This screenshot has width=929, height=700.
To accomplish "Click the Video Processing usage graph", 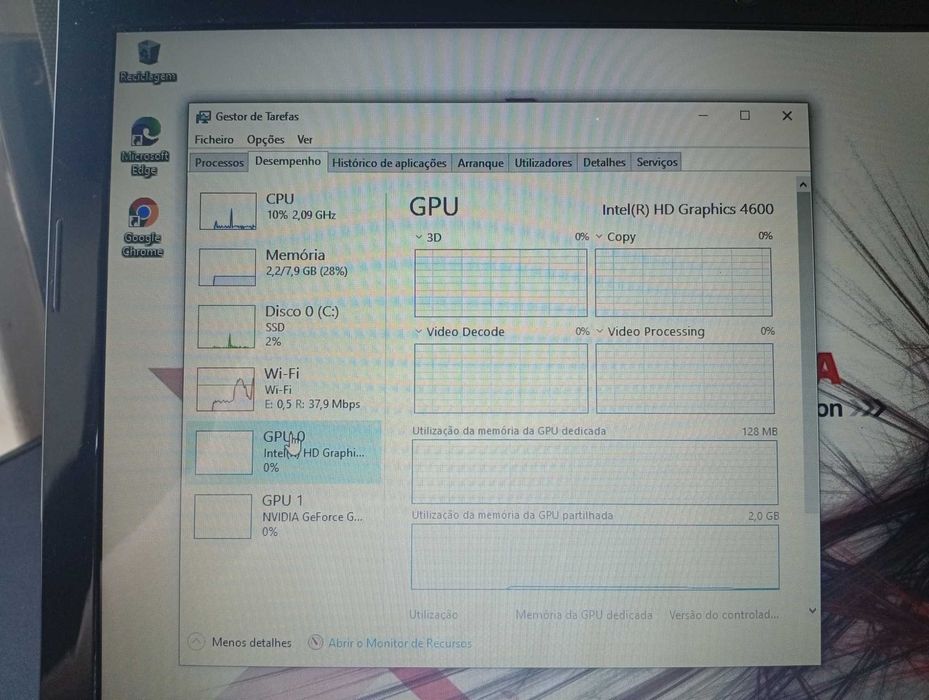I will (685, 378).
